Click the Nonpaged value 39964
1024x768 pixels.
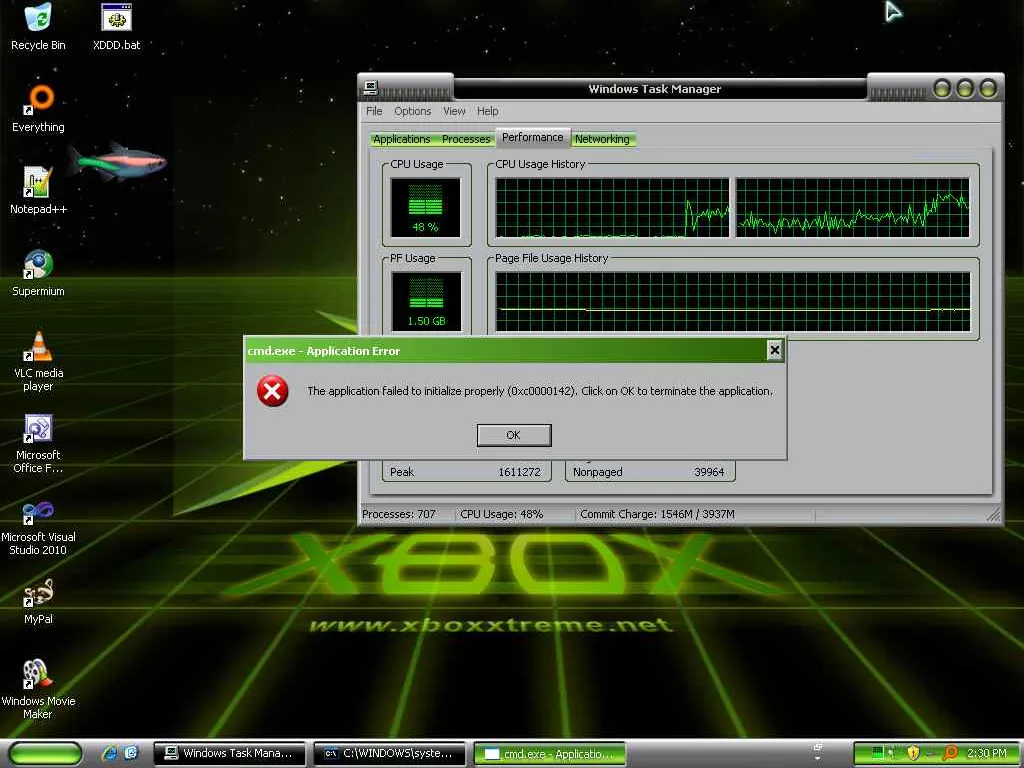click(x=709, y=472)
